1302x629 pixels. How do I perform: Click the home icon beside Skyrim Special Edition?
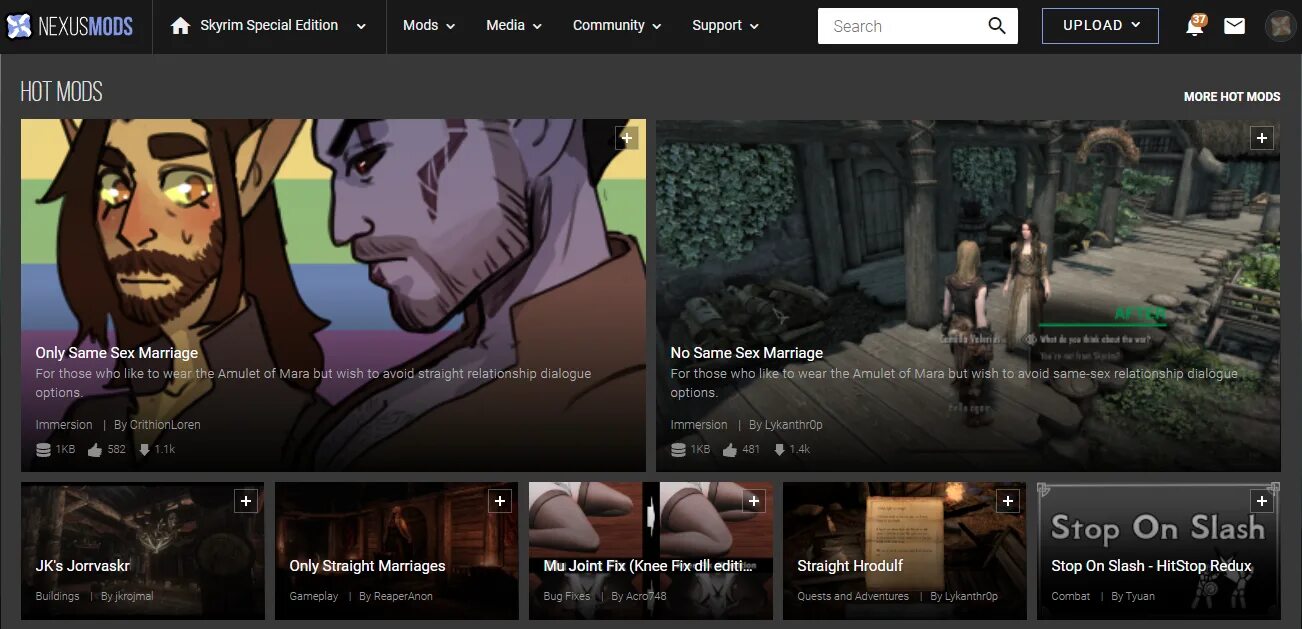tap(180, 26)
